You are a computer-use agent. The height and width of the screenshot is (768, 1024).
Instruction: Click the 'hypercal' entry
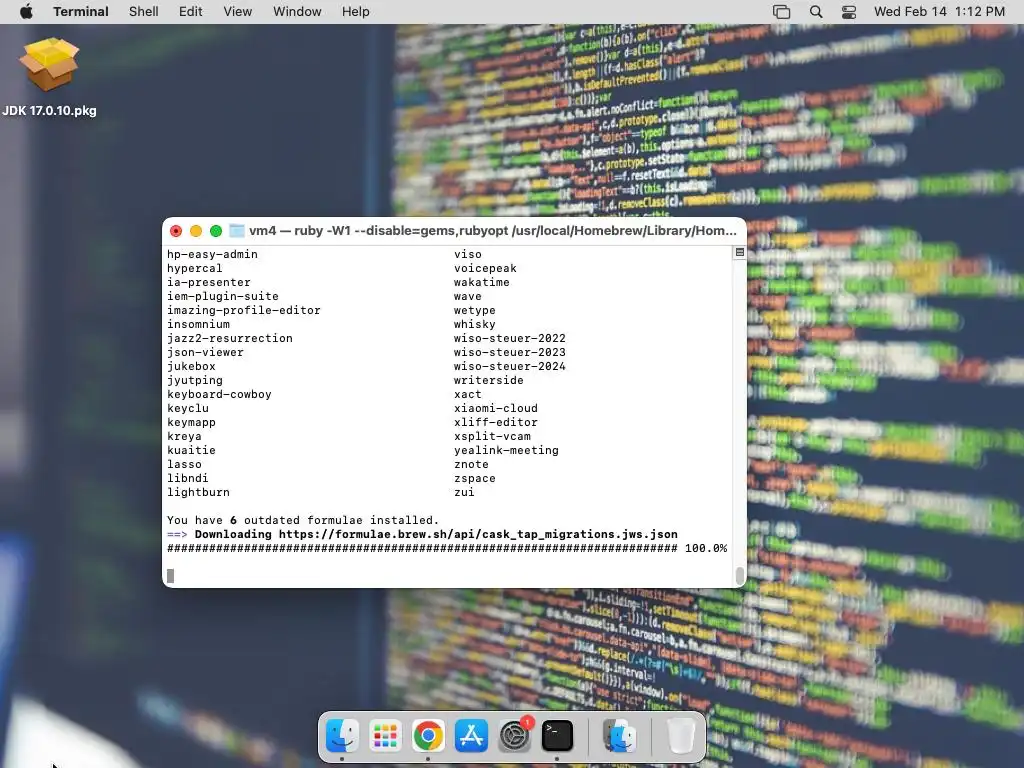point(195,268)
